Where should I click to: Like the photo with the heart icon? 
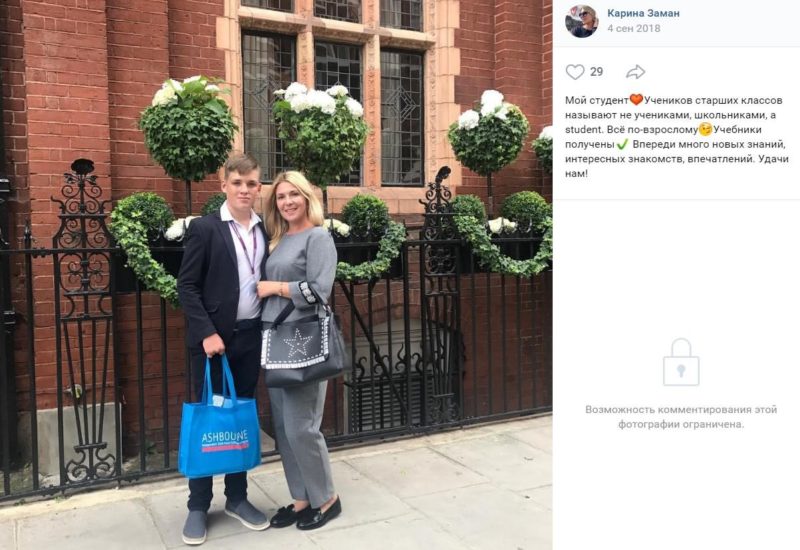coord(574,72)
